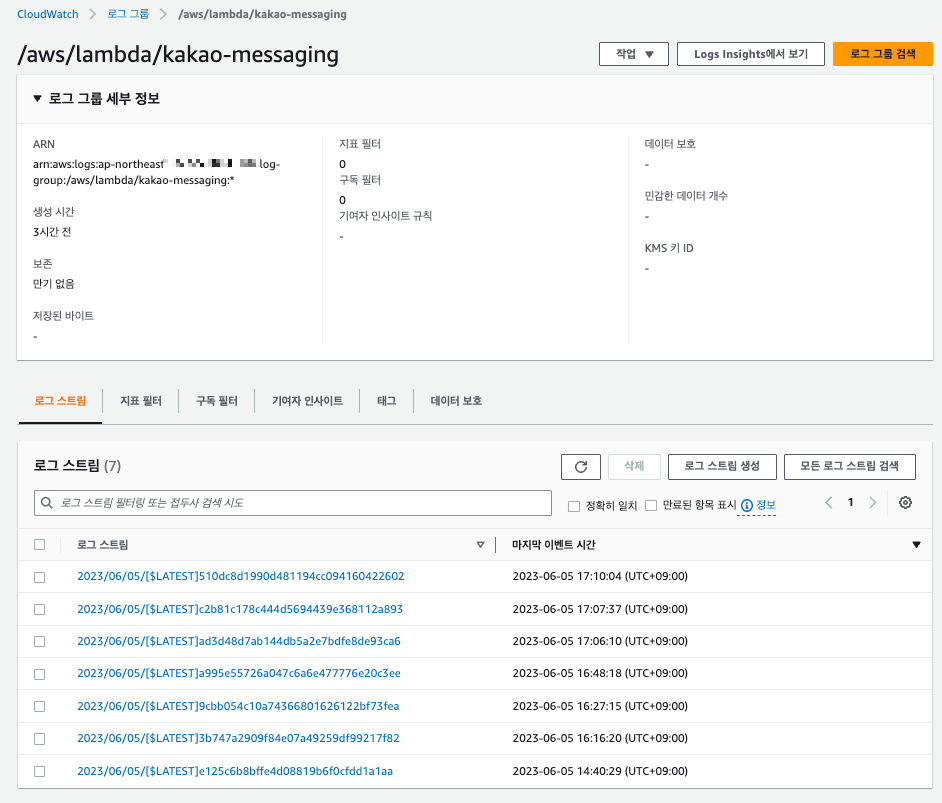This screenshot has width=942, height=803.
Task: Click the 로그 스트림 생성 button
Action: 722,467
